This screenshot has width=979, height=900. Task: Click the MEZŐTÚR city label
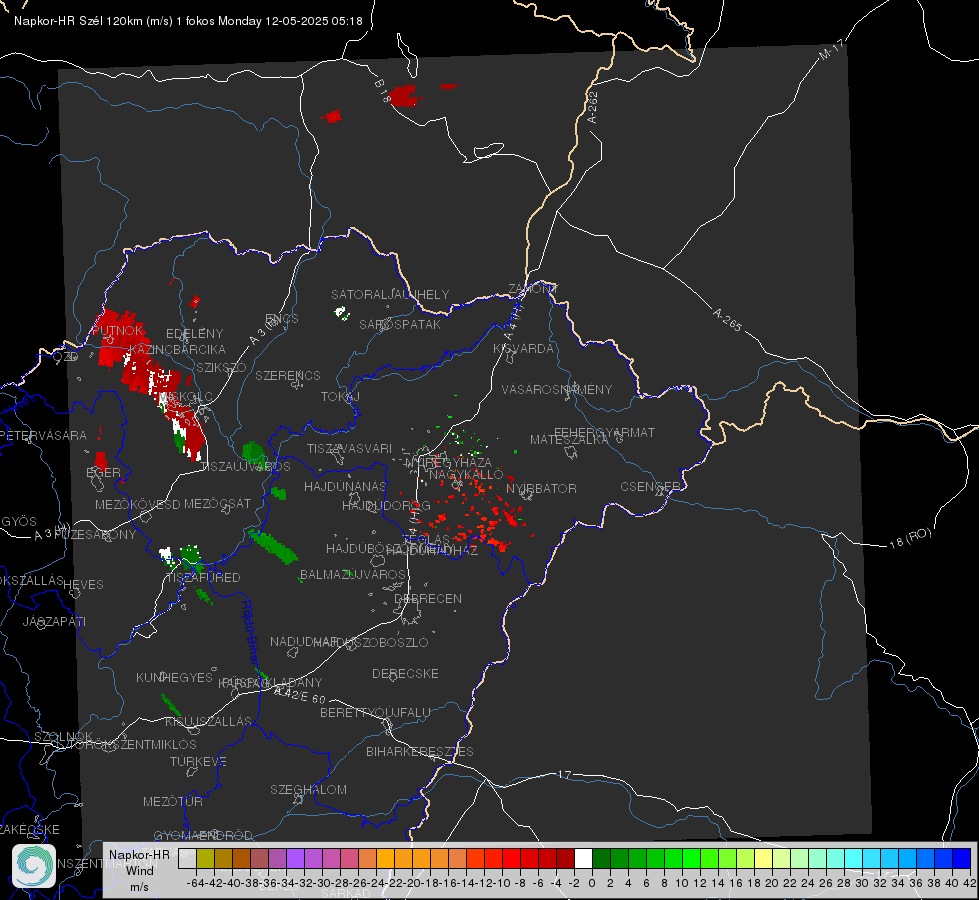173,801
